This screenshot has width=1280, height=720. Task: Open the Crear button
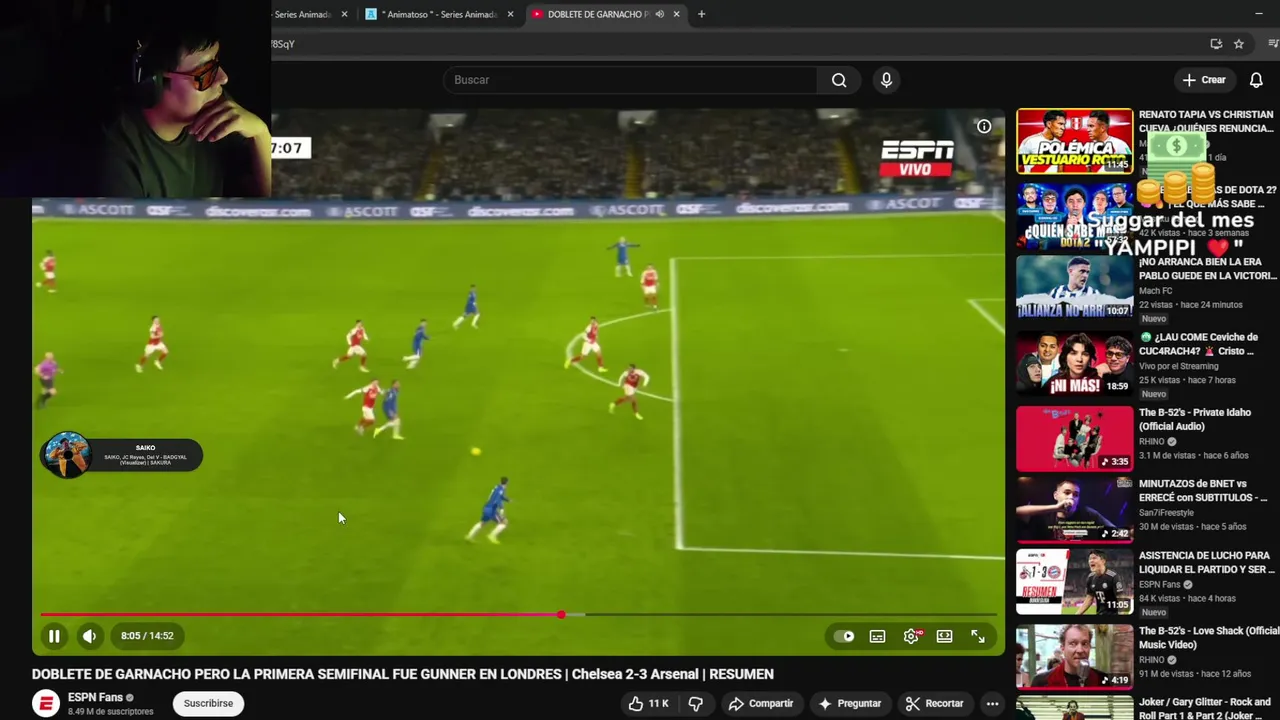(1204, 80)
